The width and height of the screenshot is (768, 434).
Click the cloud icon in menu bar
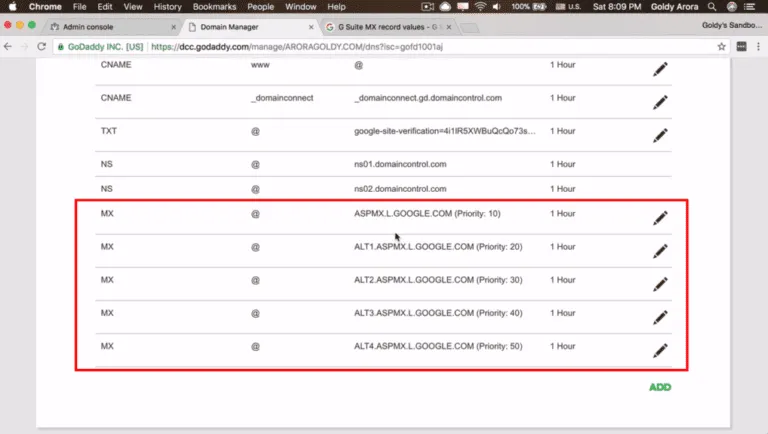(445, 7)
